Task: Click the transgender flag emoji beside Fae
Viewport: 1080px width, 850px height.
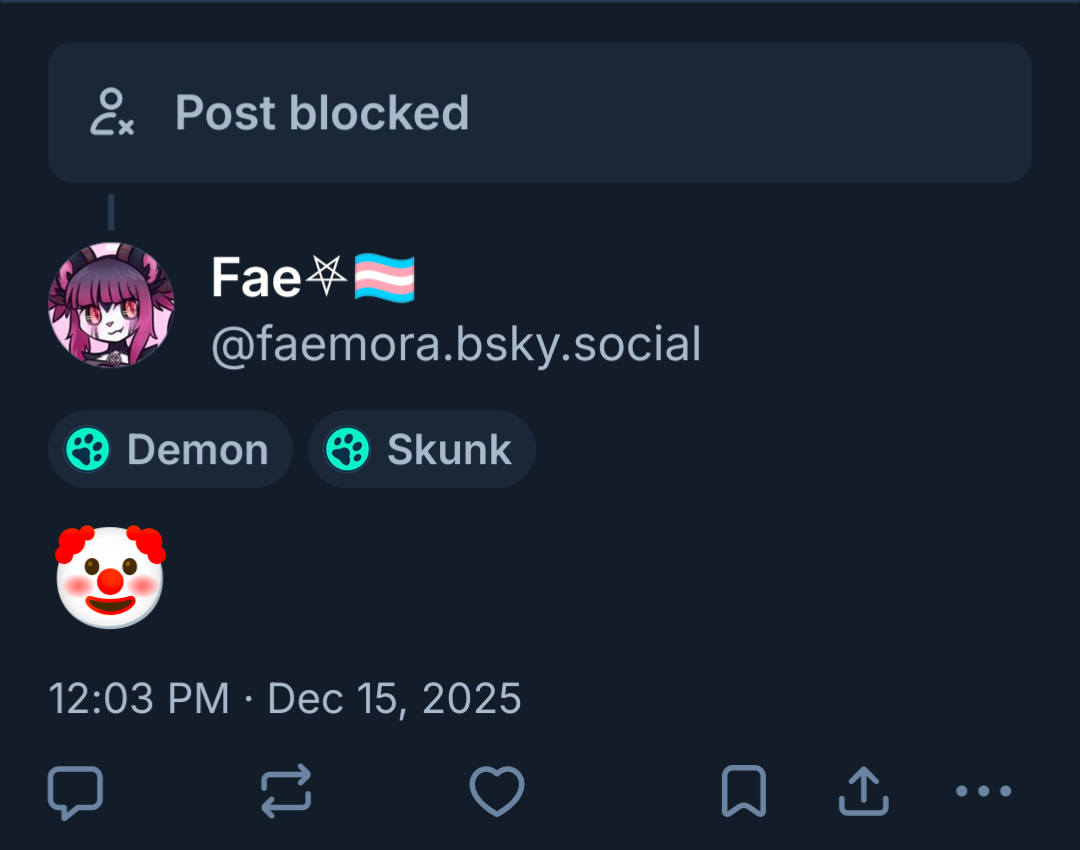Action: [x=384, y=278]
